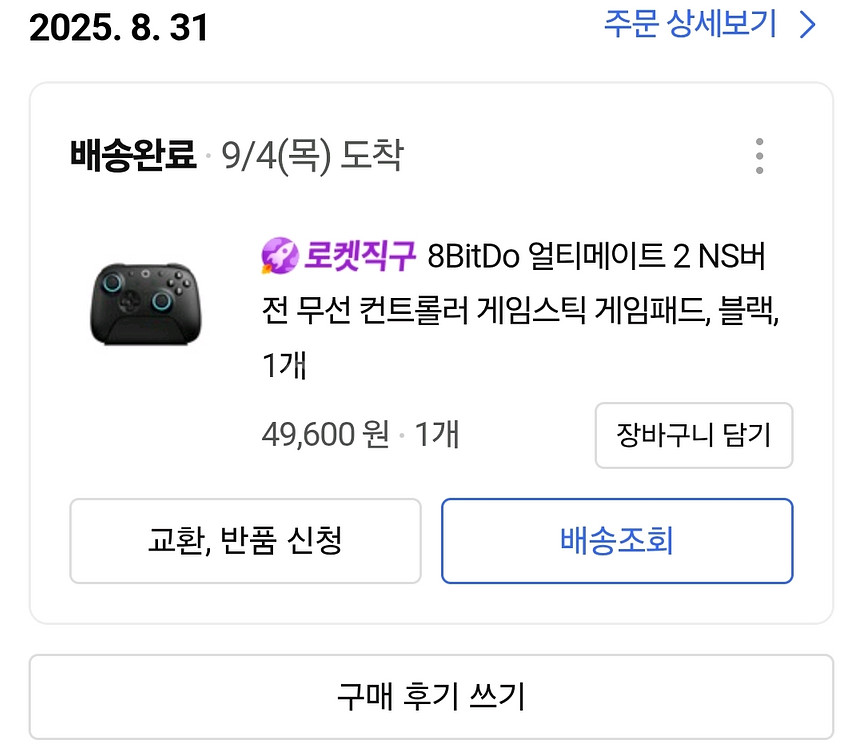Tap the purple rocket delivery service icon
This screenshot has height=750, width=864.
[279, 255]
